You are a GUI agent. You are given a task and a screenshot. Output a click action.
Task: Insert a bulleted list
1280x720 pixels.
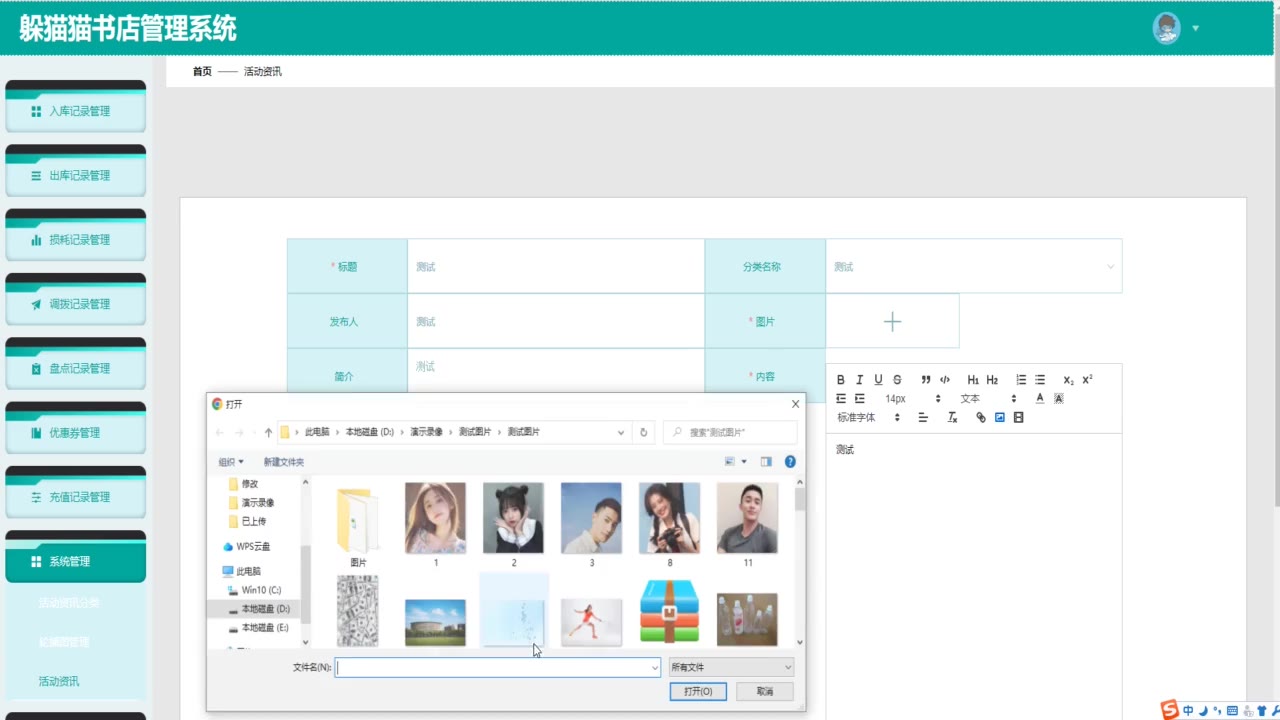pos(1040,380)
